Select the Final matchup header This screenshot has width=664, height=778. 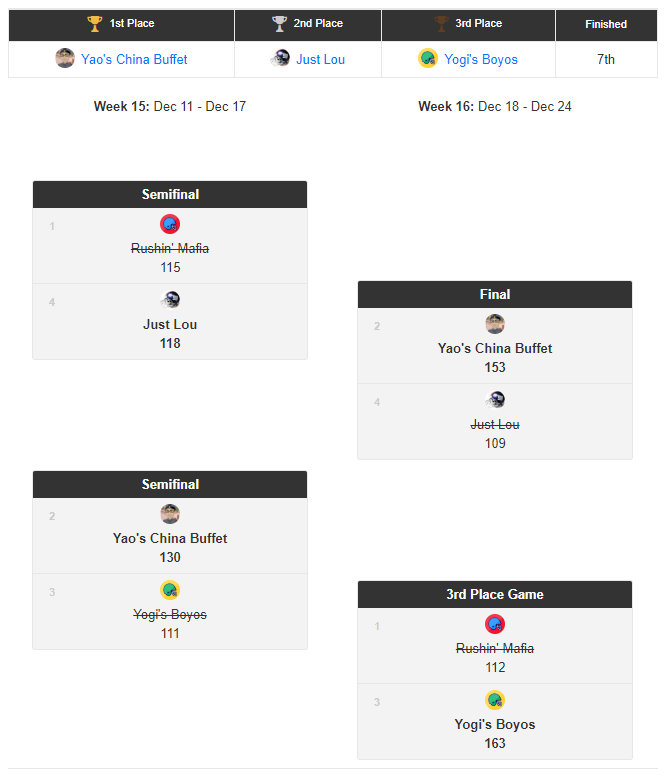coord(495,294)
